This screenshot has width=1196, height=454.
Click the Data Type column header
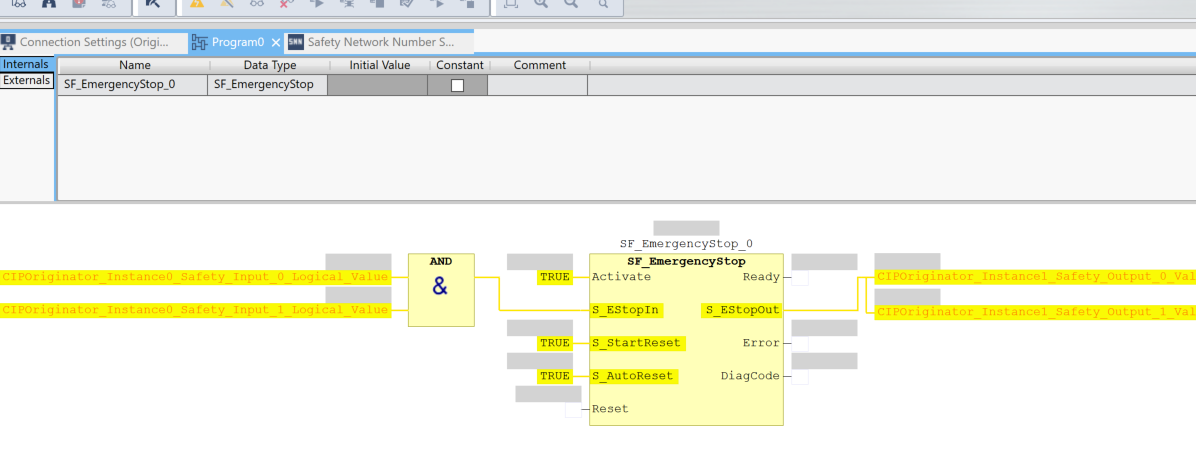(x=269, y=66)
